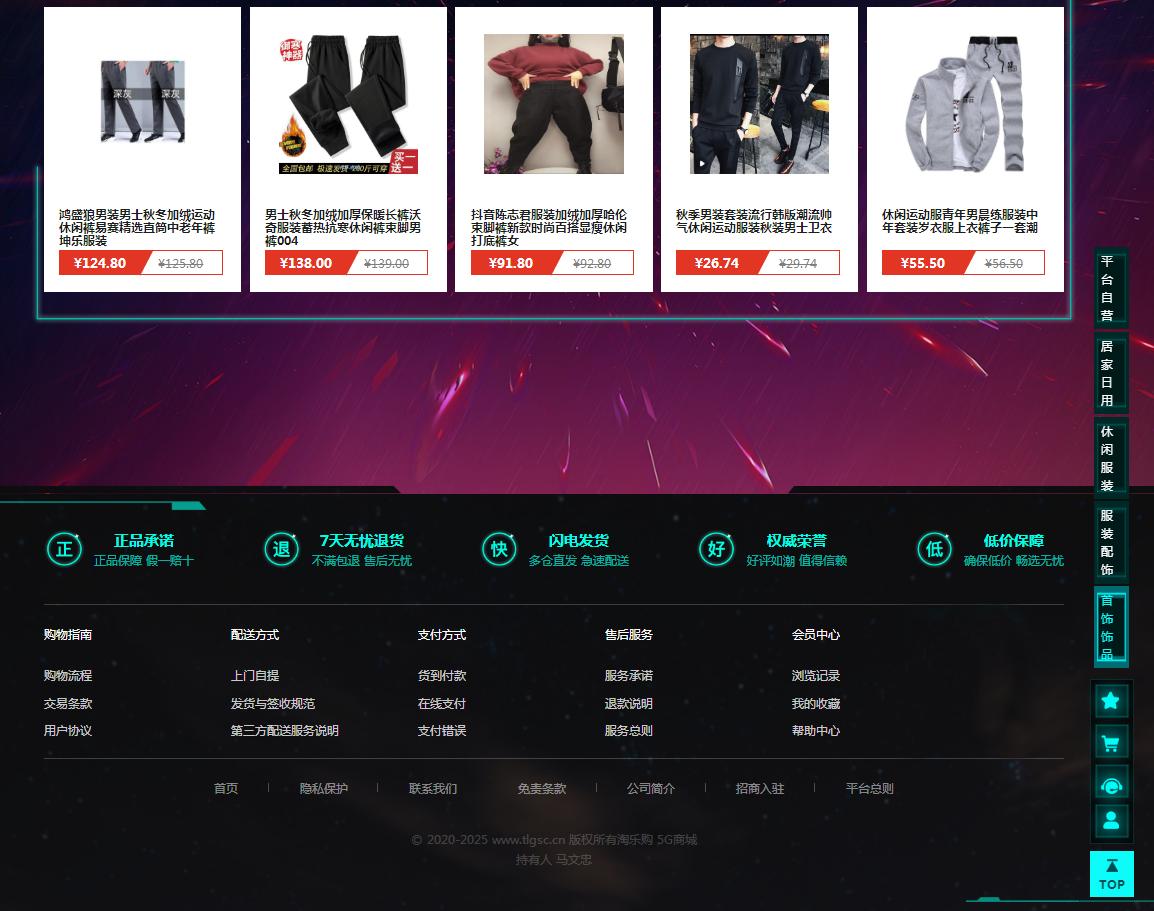This screenshot has width=1154, height=911.
Task: Click the ¥124.80 price tag
Action: (x=100, y=263)
